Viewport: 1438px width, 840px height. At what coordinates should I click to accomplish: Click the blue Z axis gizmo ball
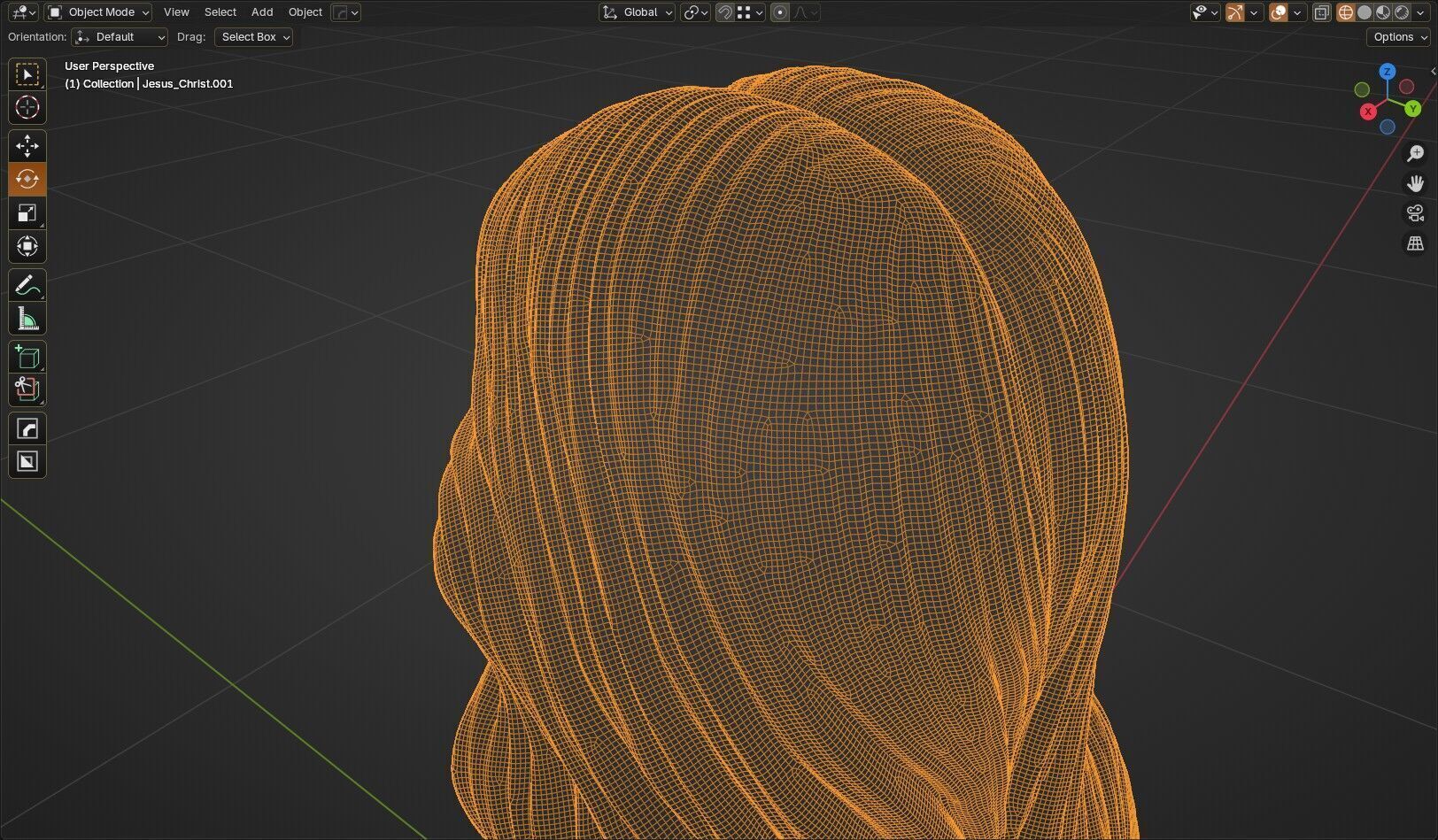point(1388,72)
